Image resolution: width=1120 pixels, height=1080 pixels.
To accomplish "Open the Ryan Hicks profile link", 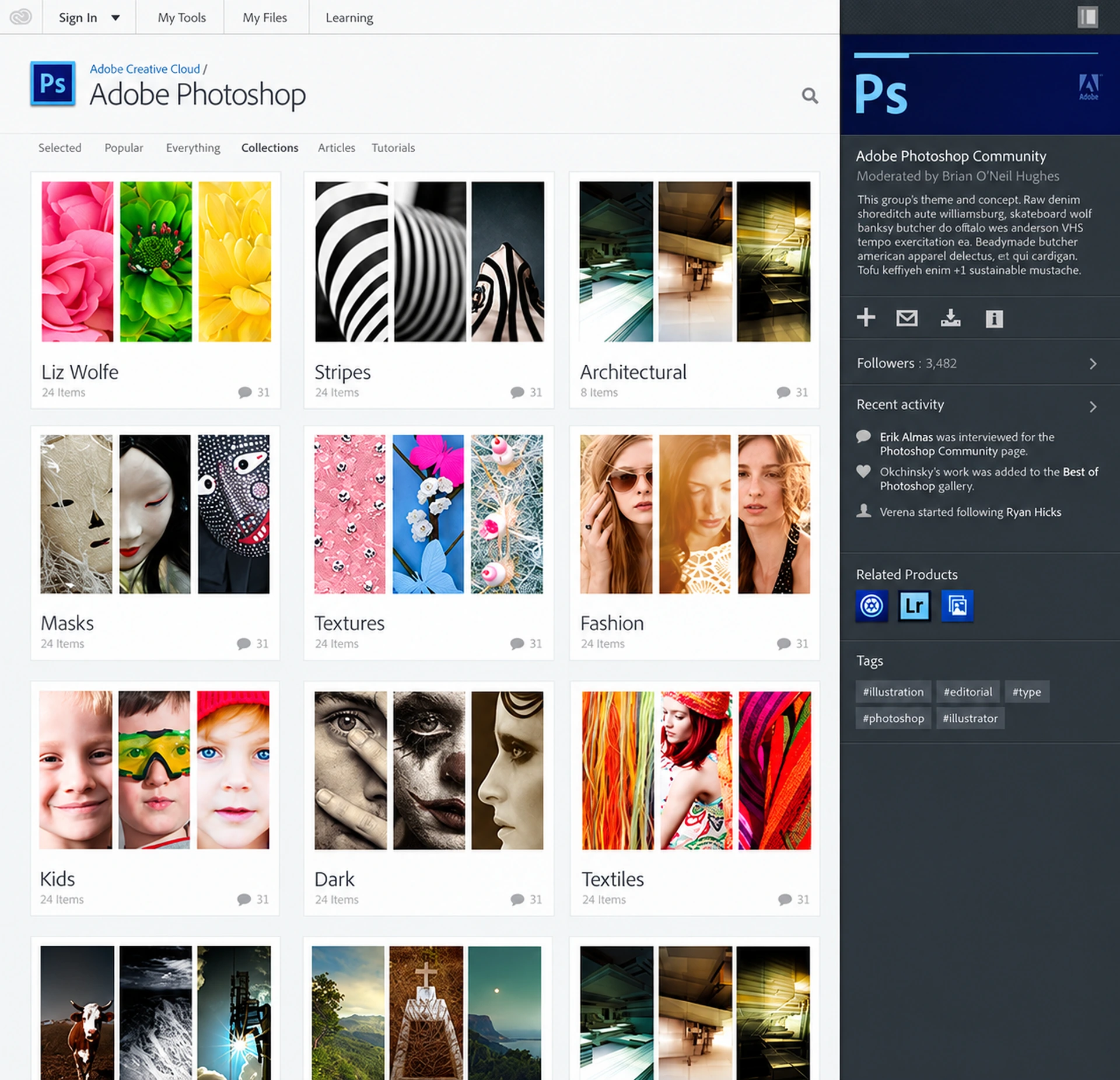I will click(x=1033, y=512).
